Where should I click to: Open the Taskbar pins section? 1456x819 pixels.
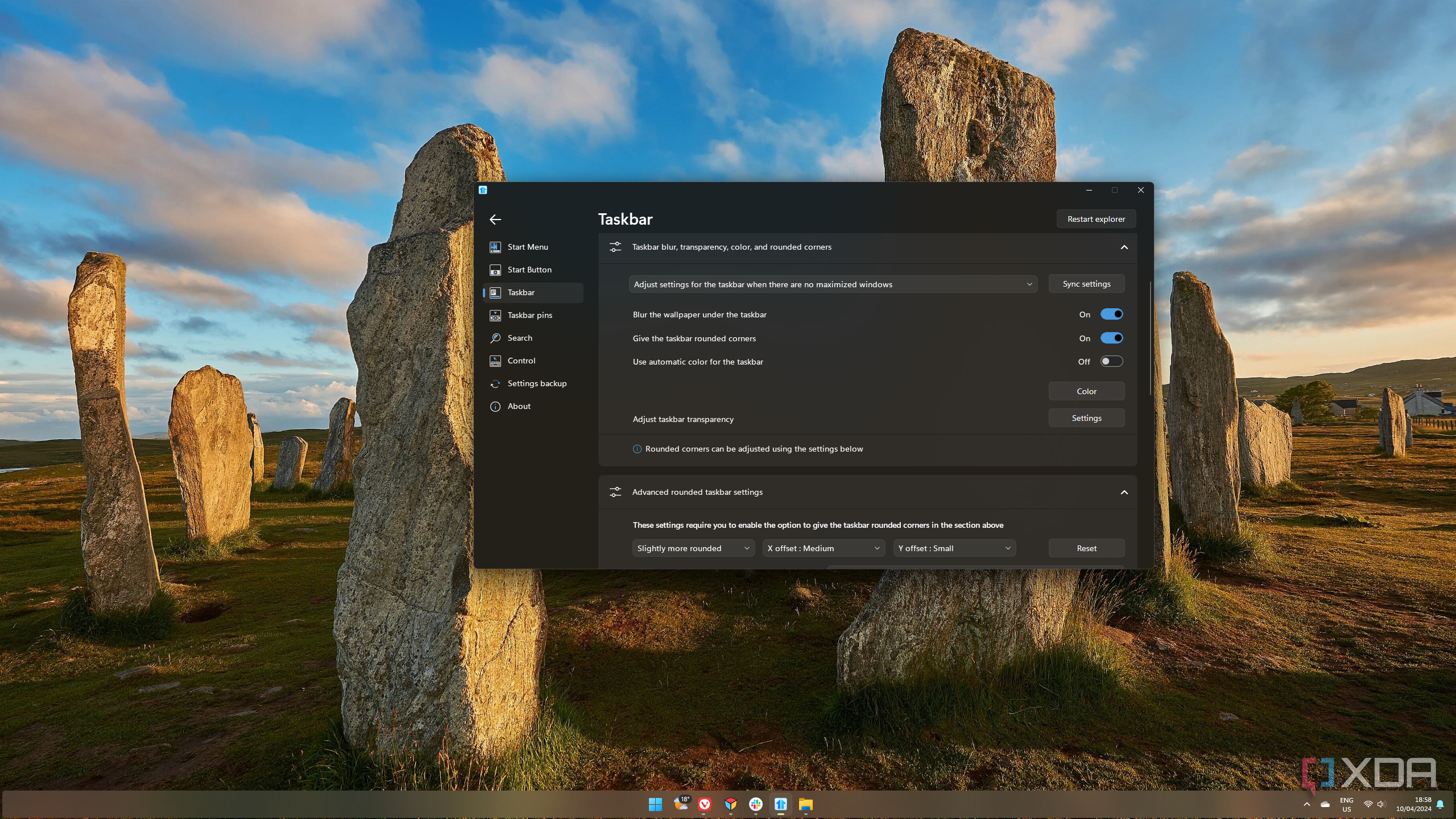click(530, 315)
